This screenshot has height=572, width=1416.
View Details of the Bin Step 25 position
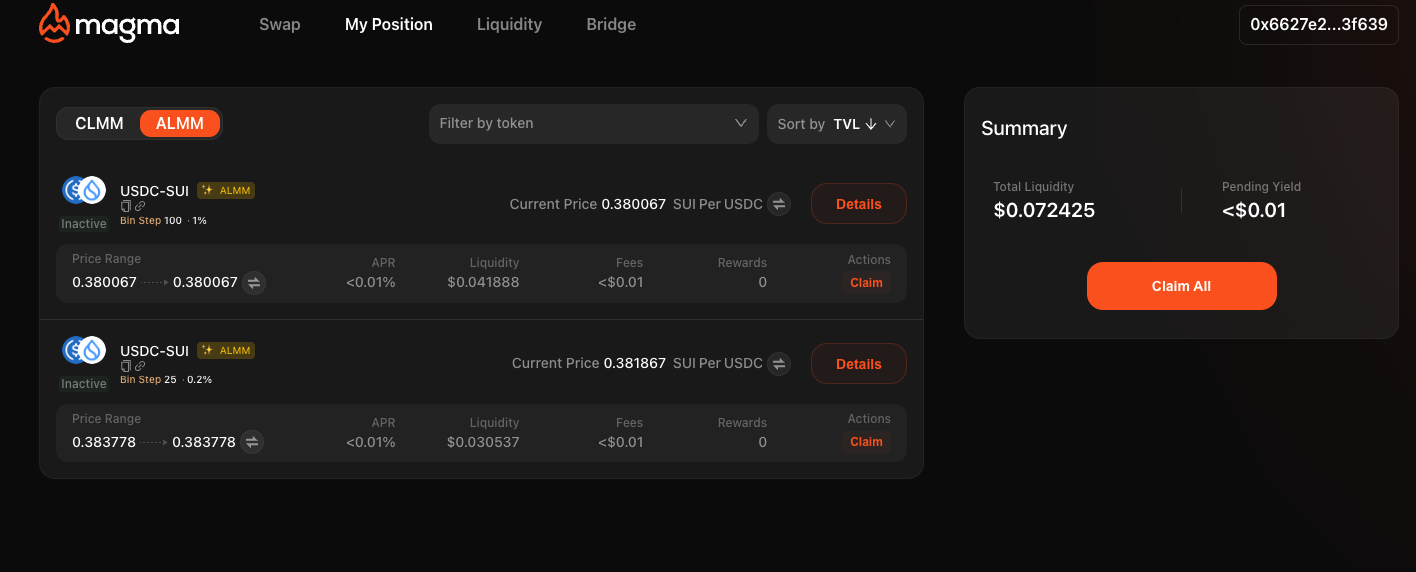coord(858,364)
